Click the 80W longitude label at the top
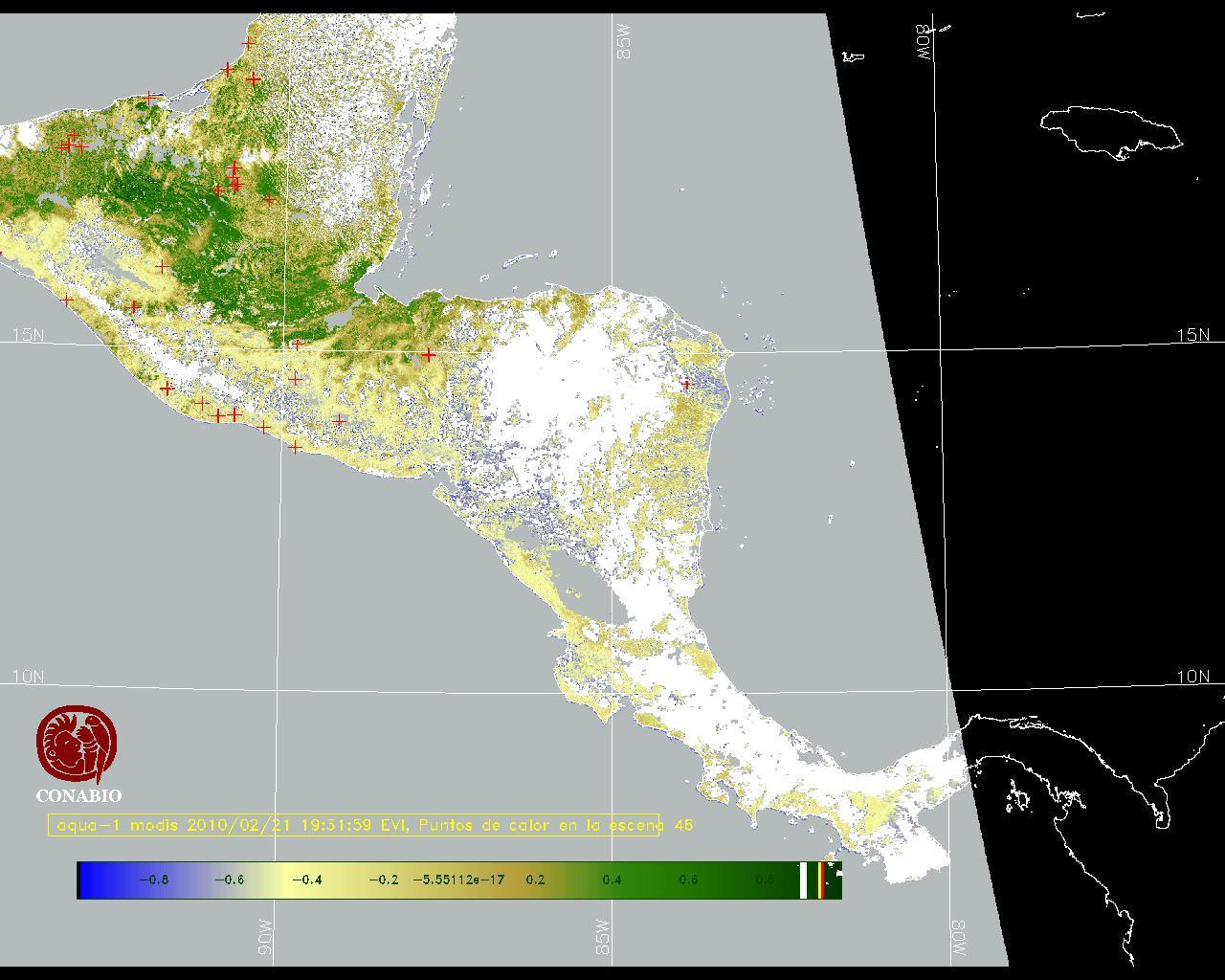This screenshot has width=1225, height=980. point(924,42)
